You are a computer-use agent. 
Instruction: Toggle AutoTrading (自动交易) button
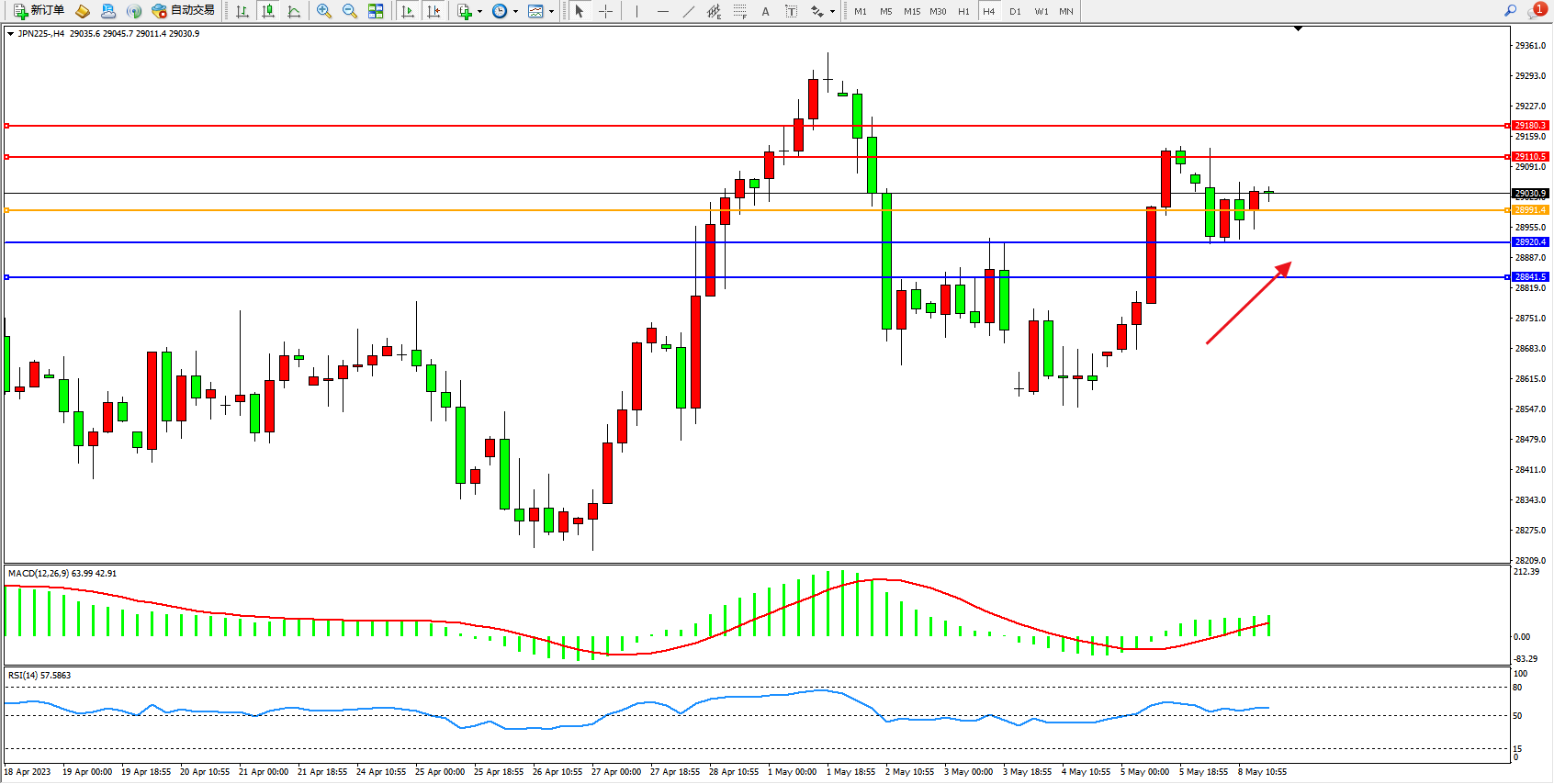click(184, 11)
